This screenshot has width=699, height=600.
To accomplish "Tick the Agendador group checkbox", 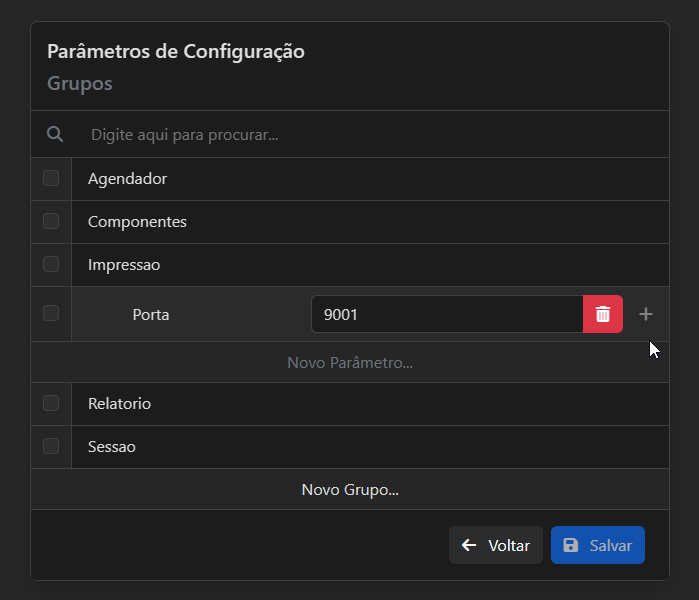I will (x=51, y=179).
